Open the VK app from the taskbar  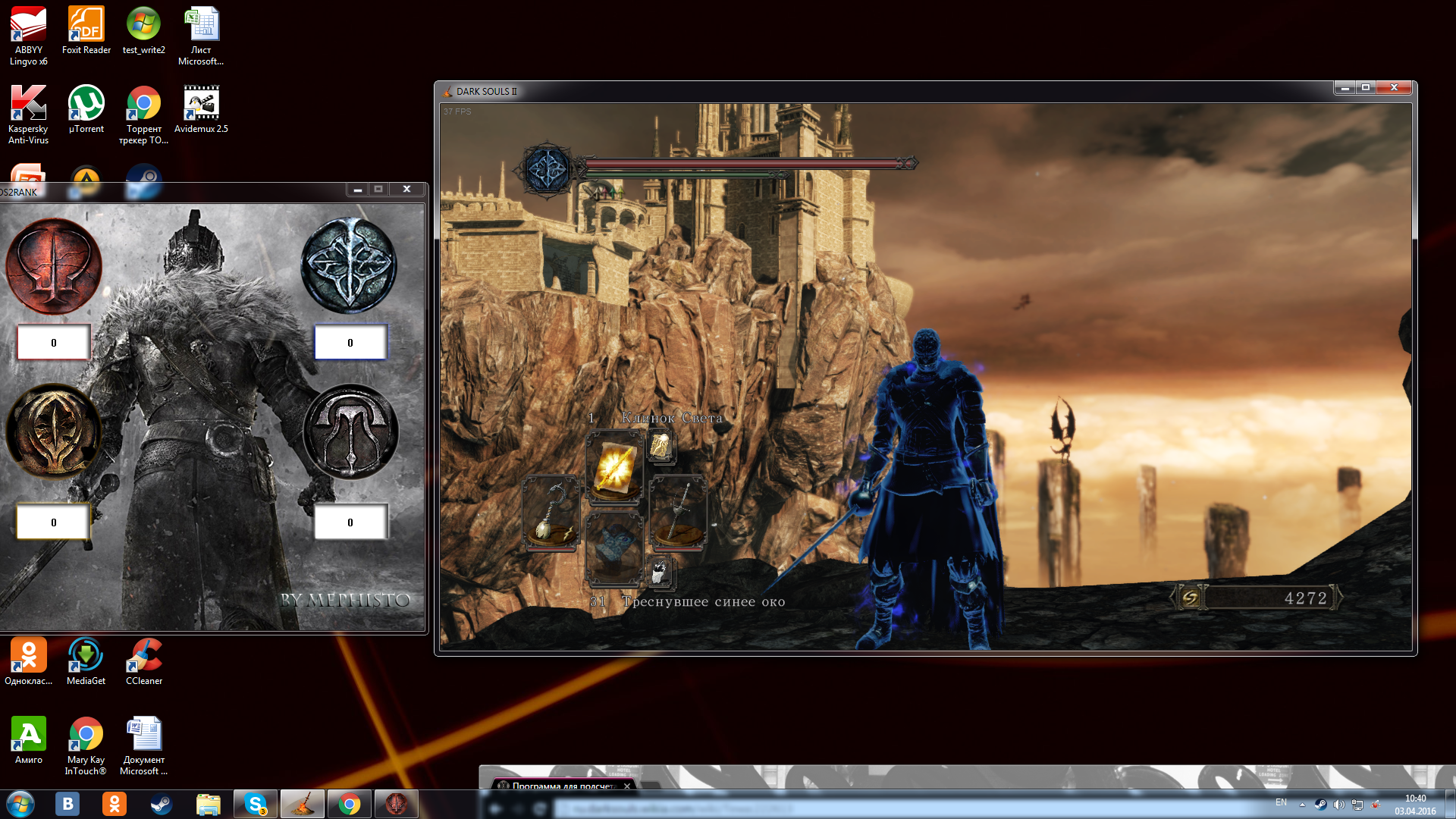[67, 804]
